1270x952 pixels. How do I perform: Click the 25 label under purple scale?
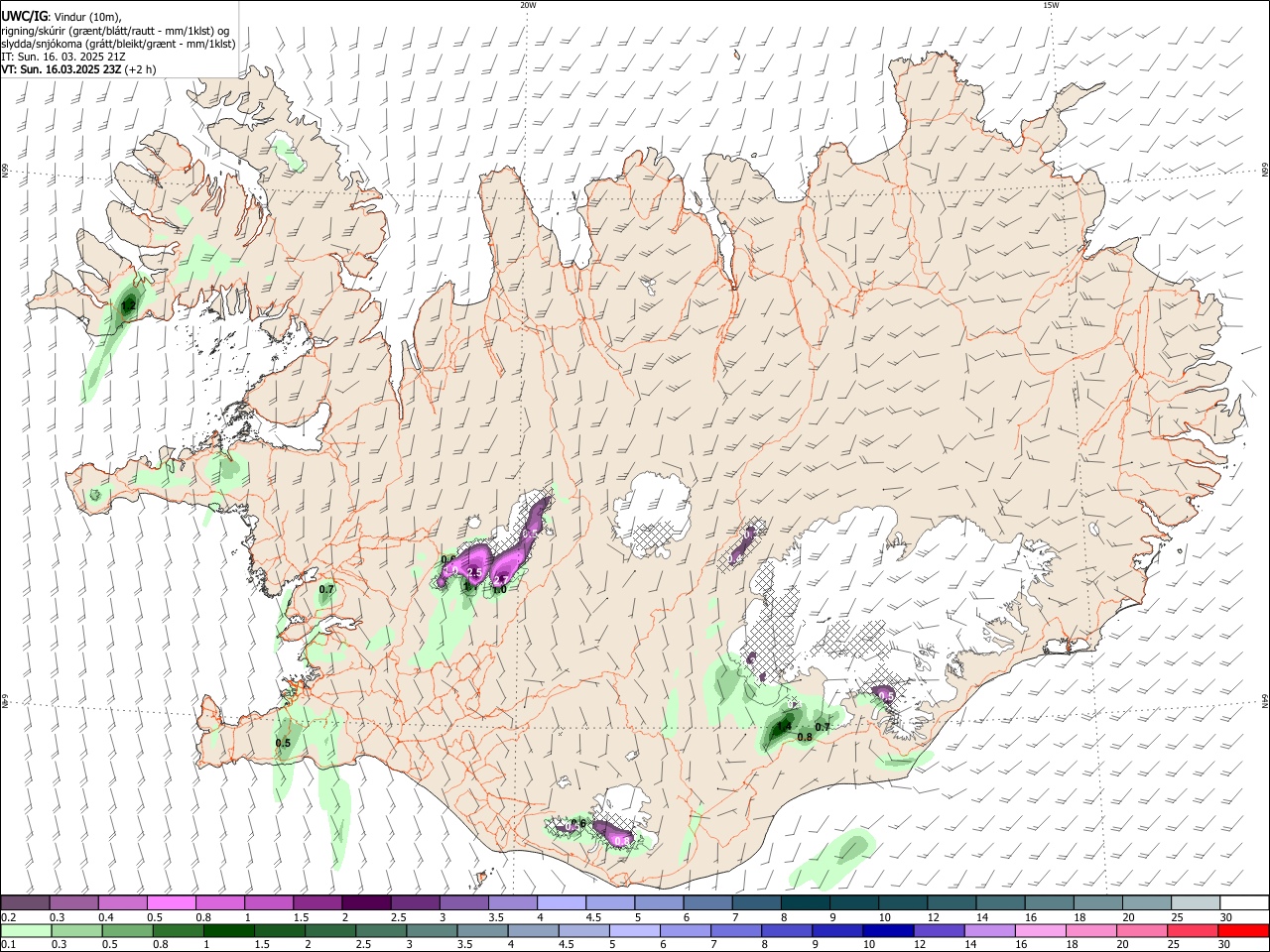1177,917
